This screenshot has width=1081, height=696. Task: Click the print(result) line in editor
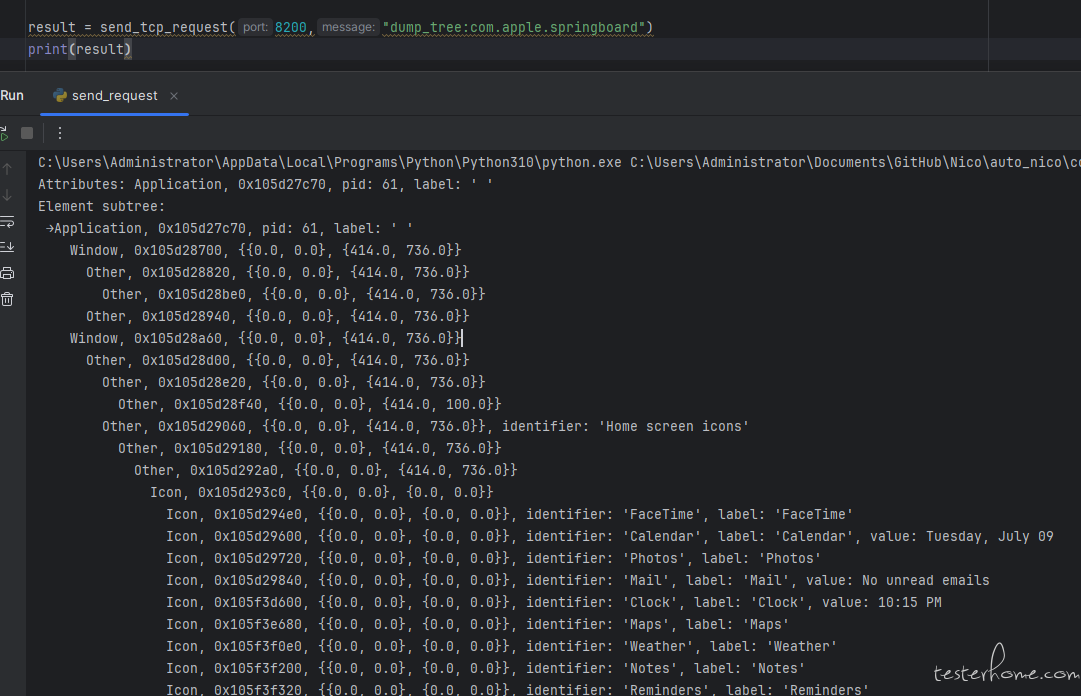79,50
